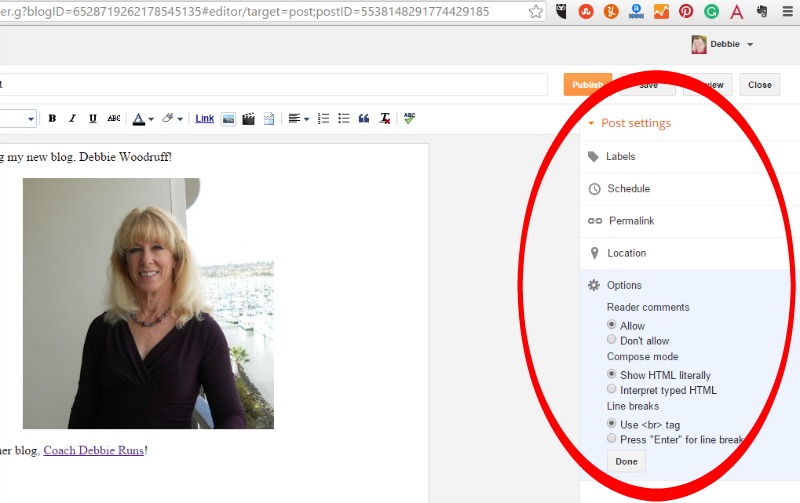Viewport: 800px width, 503px height.
Task: Bookmark page with star icon
Action: (x=536, y=11)
